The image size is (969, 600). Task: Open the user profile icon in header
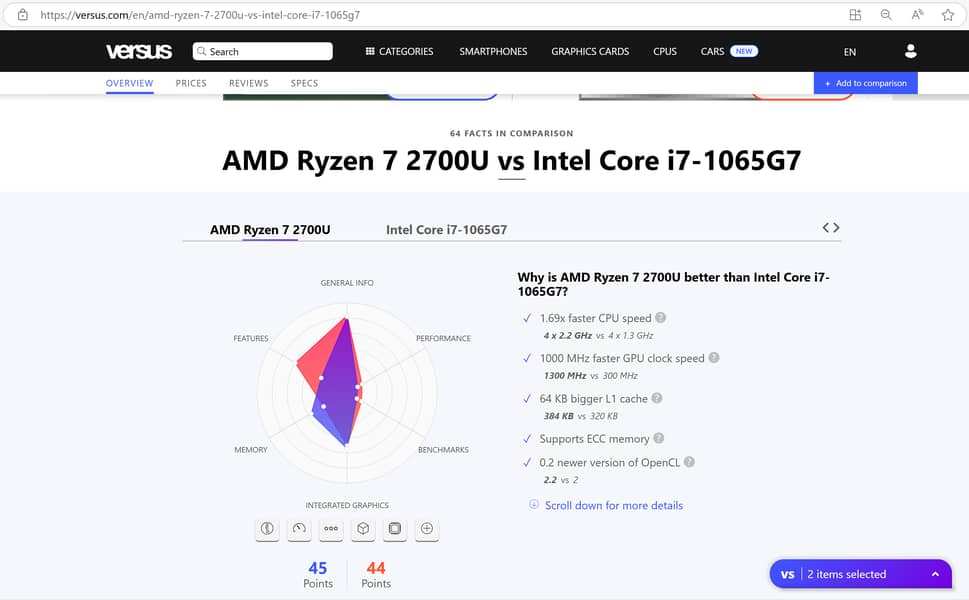click(x=910, y=51)
